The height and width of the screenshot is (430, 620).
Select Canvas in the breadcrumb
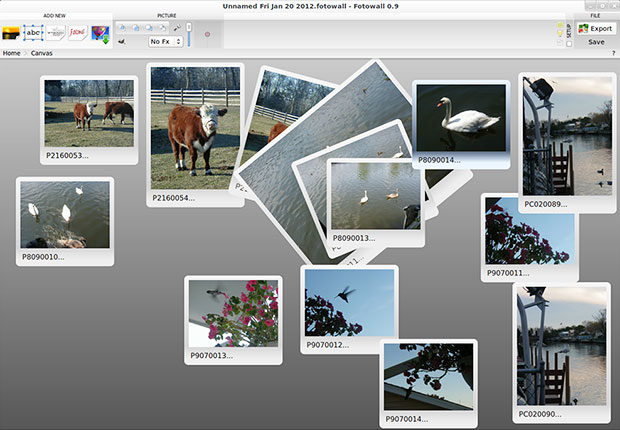click(x=42, y=53)
